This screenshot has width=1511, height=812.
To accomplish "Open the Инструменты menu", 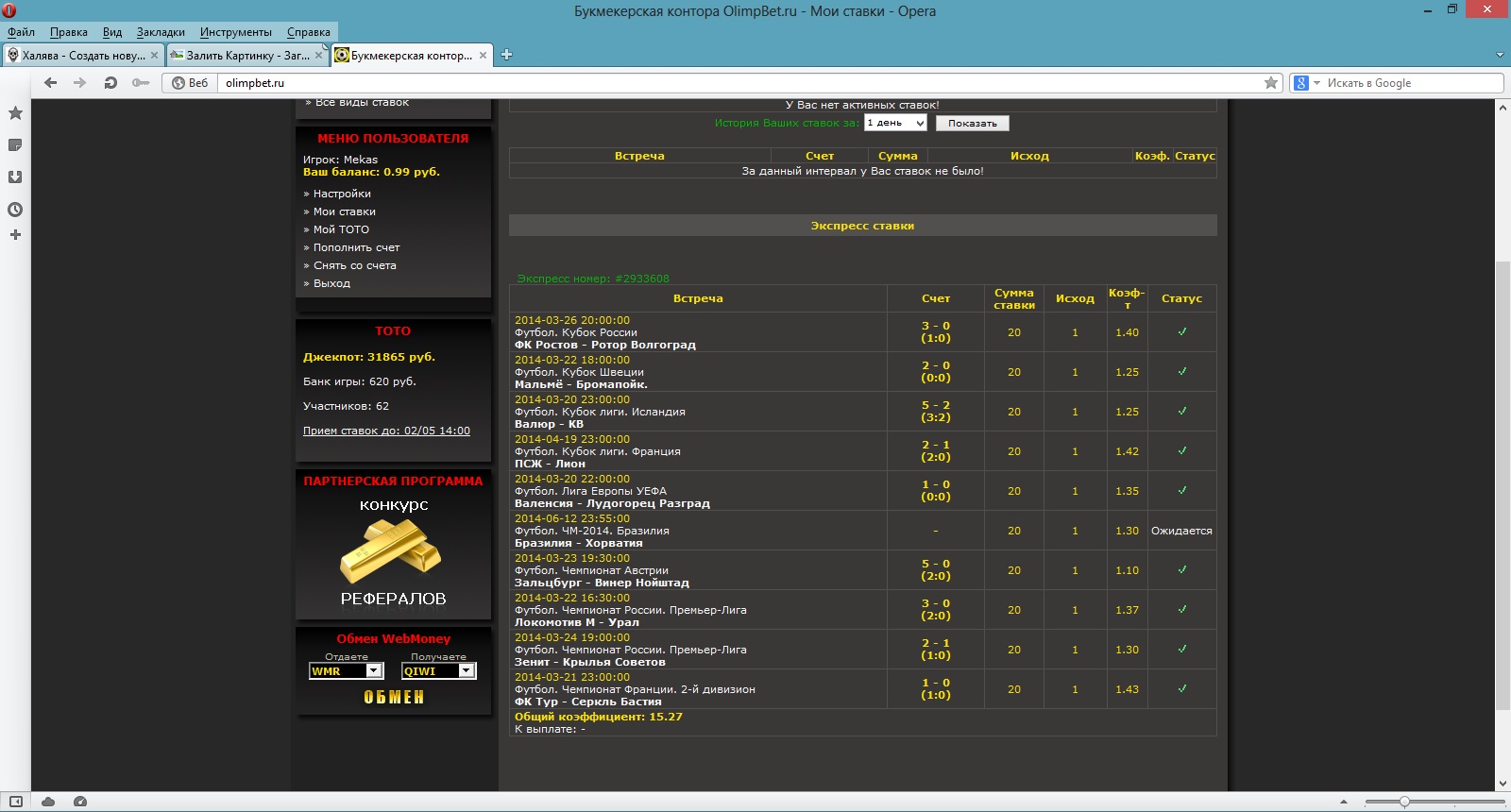I will 236,32.
